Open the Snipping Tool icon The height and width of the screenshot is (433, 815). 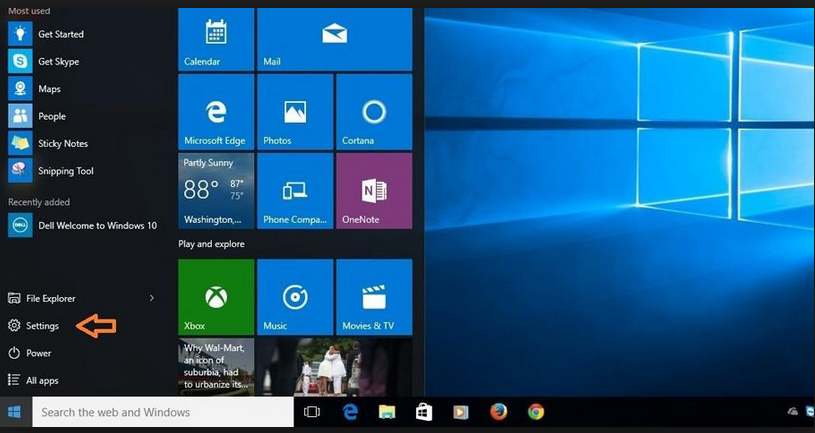coord(20,170)
